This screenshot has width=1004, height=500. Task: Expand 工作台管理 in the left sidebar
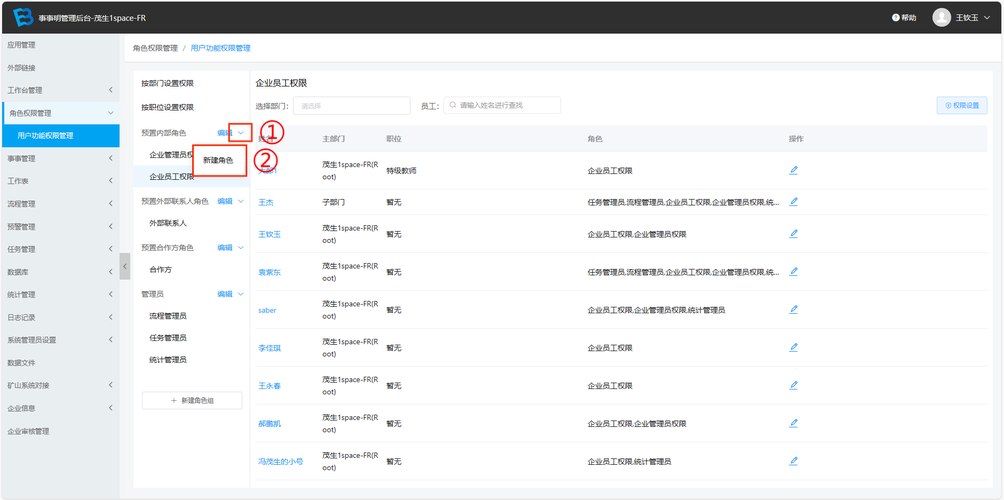(x=60, y=90)
